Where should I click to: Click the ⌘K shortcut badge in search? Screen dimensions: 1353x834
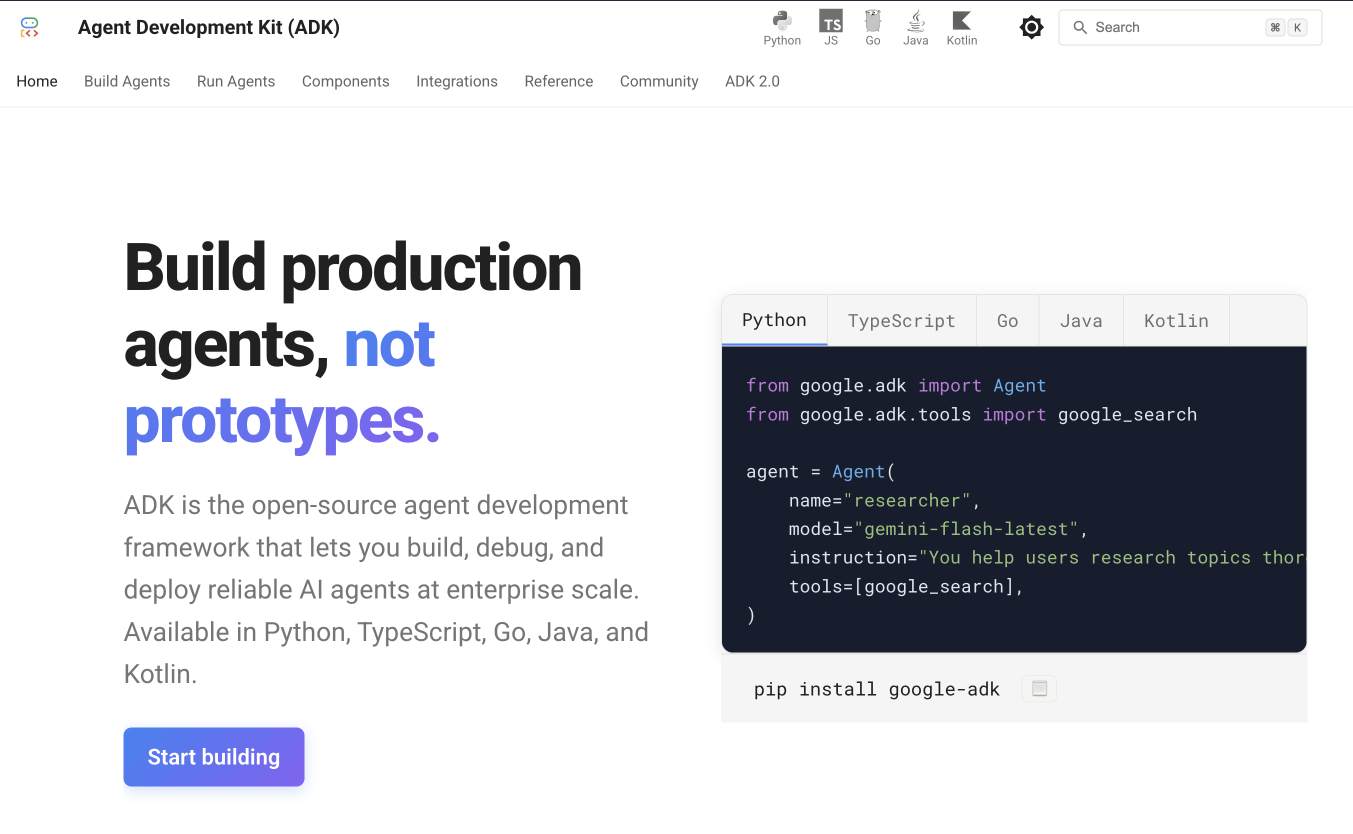click(1286, 28)
